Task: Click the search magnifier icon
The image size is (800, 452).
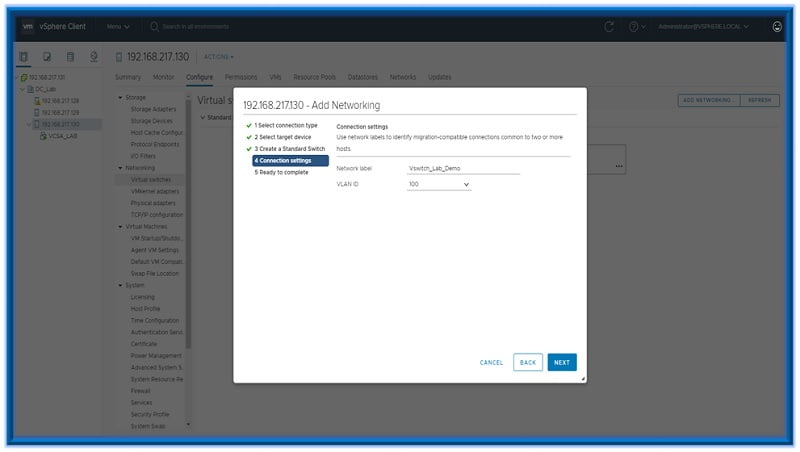Action: [155, 26]
